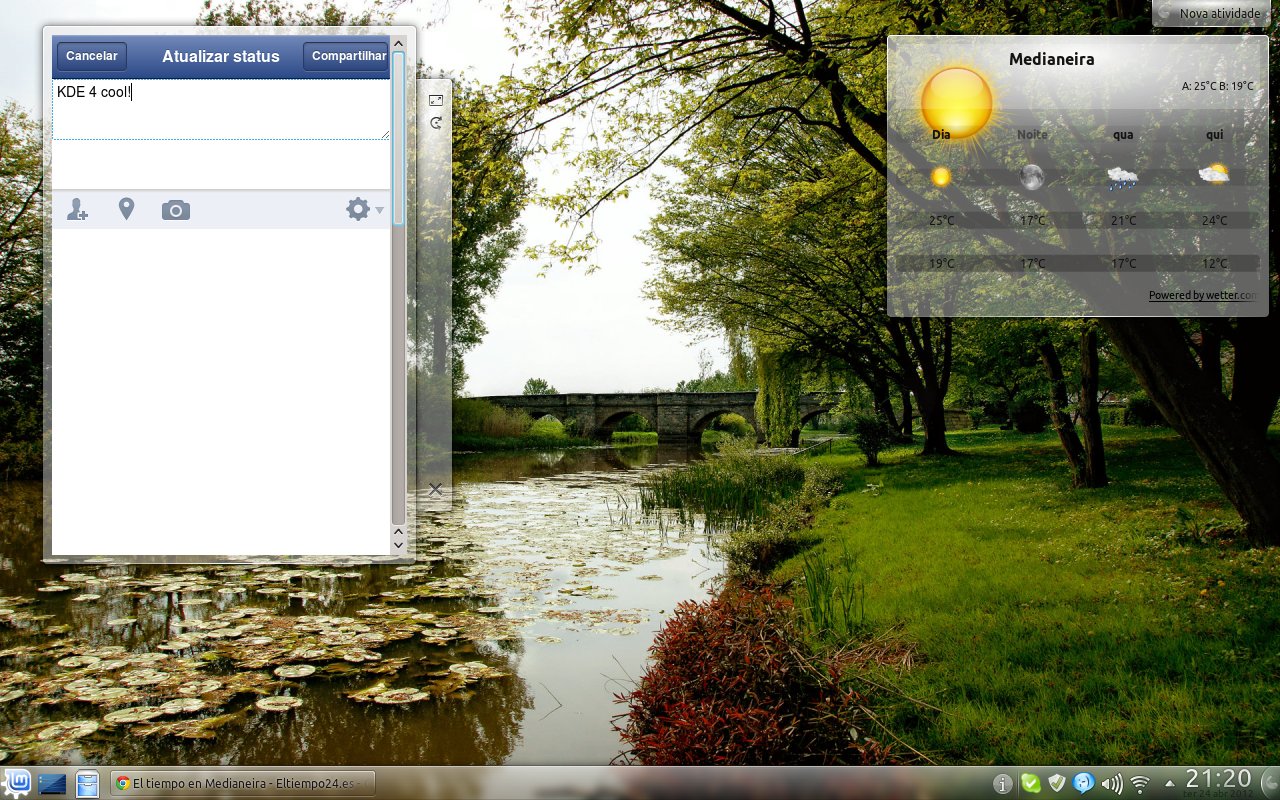Viewport: 1280px width, 800px height.
Task: Click the panel toolbox cashew icon
Action: pyautogui.click(x=1268, y=783)
